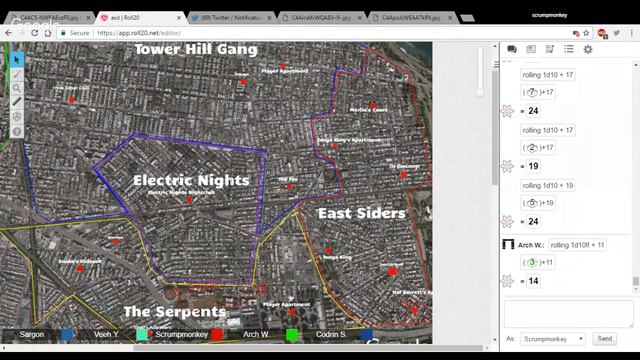Click the Send chat button
Viewport: 640px width, 360px height.
604,339
